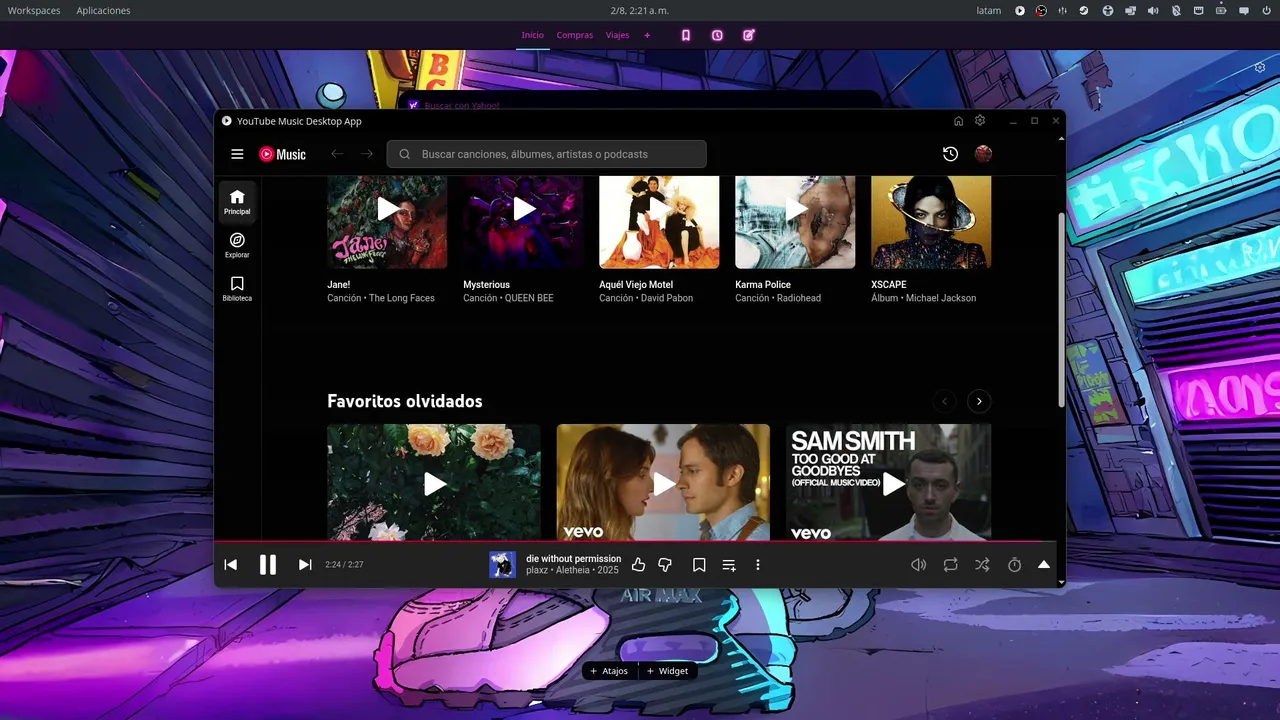Play the Sam Smith Too Good at Goodbyes video
This screenshot has width=1280, height=720.
888,483
